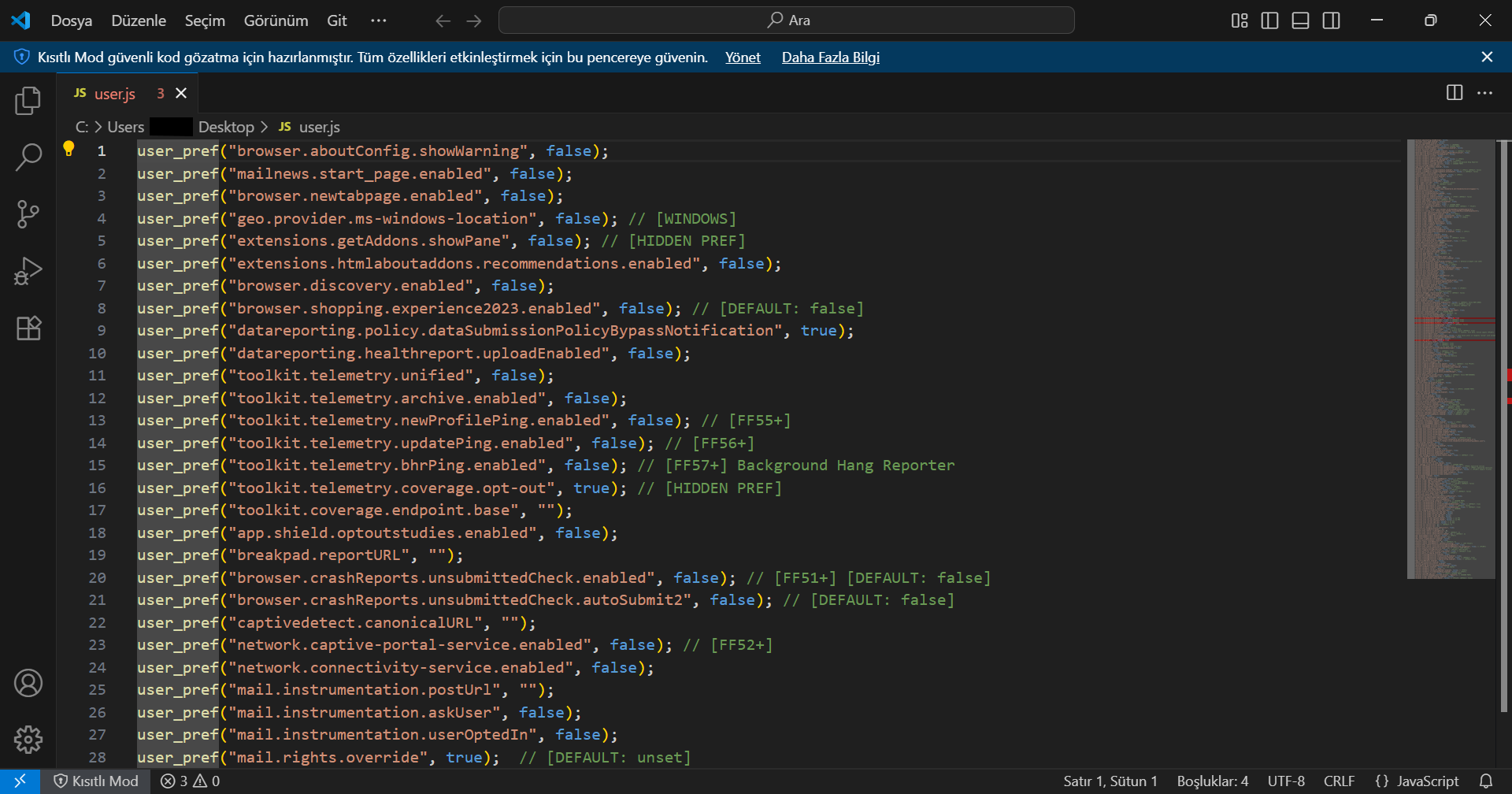Viewport: 1512px width, 794px height.
Task: Open the C: breadcrumb segment
Action: coord(81,127)
